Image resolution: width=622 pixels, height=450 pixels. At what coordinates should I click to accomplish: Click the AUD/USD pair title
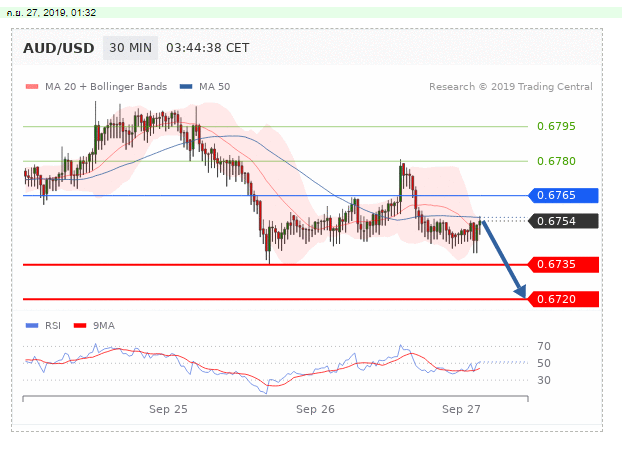point(59,48)
